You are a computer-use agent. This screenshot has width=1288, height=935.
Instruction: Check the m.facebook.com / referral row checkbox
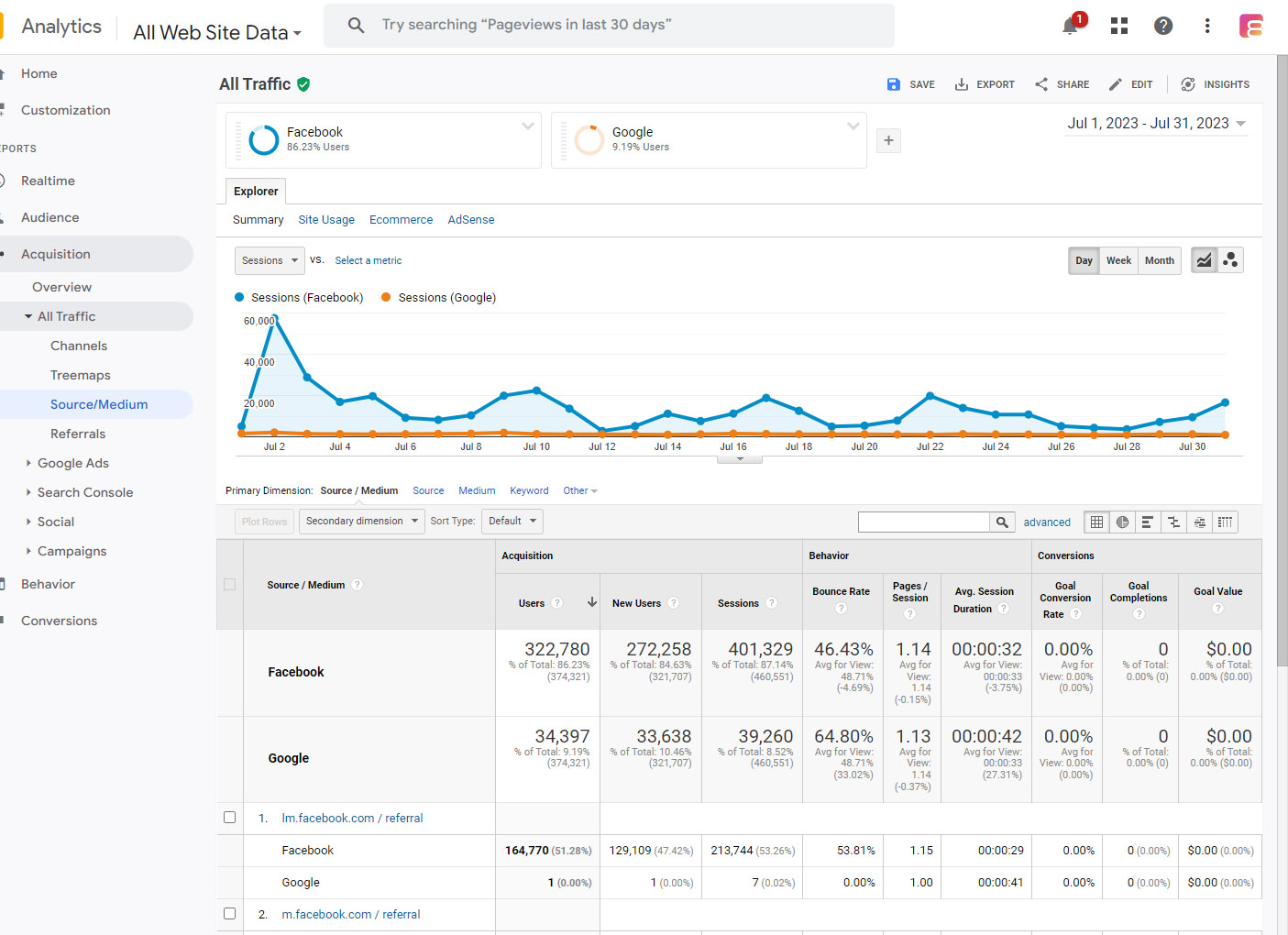230,914
